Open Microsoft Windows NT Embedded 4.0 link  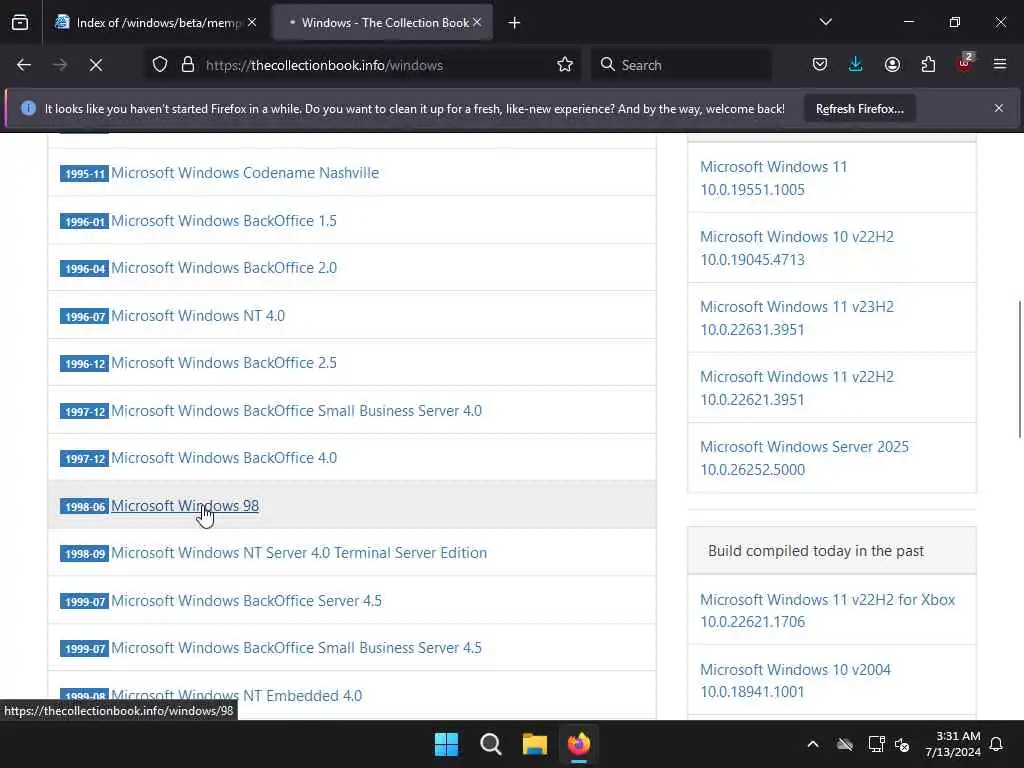pos(236,696)
